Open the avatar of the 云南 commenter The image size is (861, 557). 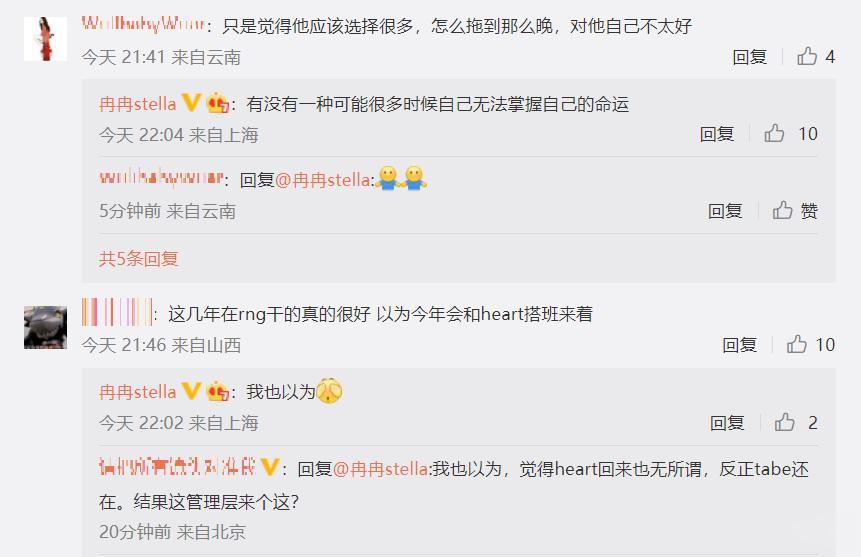click(x=46, y=38)
